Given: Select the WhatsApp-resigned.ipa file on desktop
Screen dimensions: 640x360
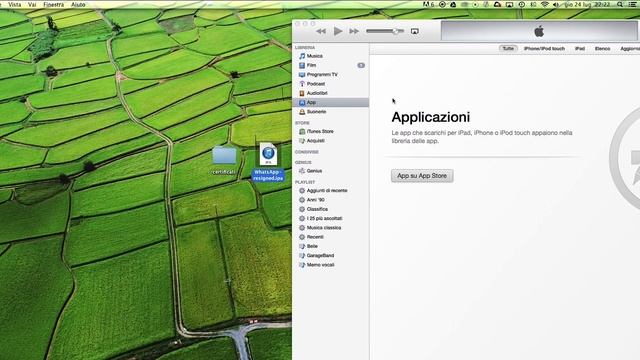Looking at the screenshot, I should pos(268,162).
